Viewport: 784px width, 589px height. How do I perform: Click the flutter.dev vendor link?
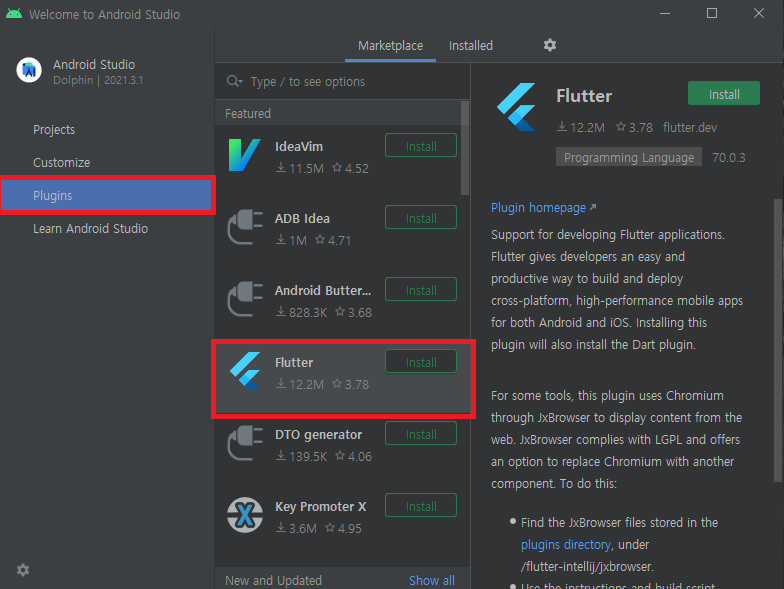click(x=690, y=128)
